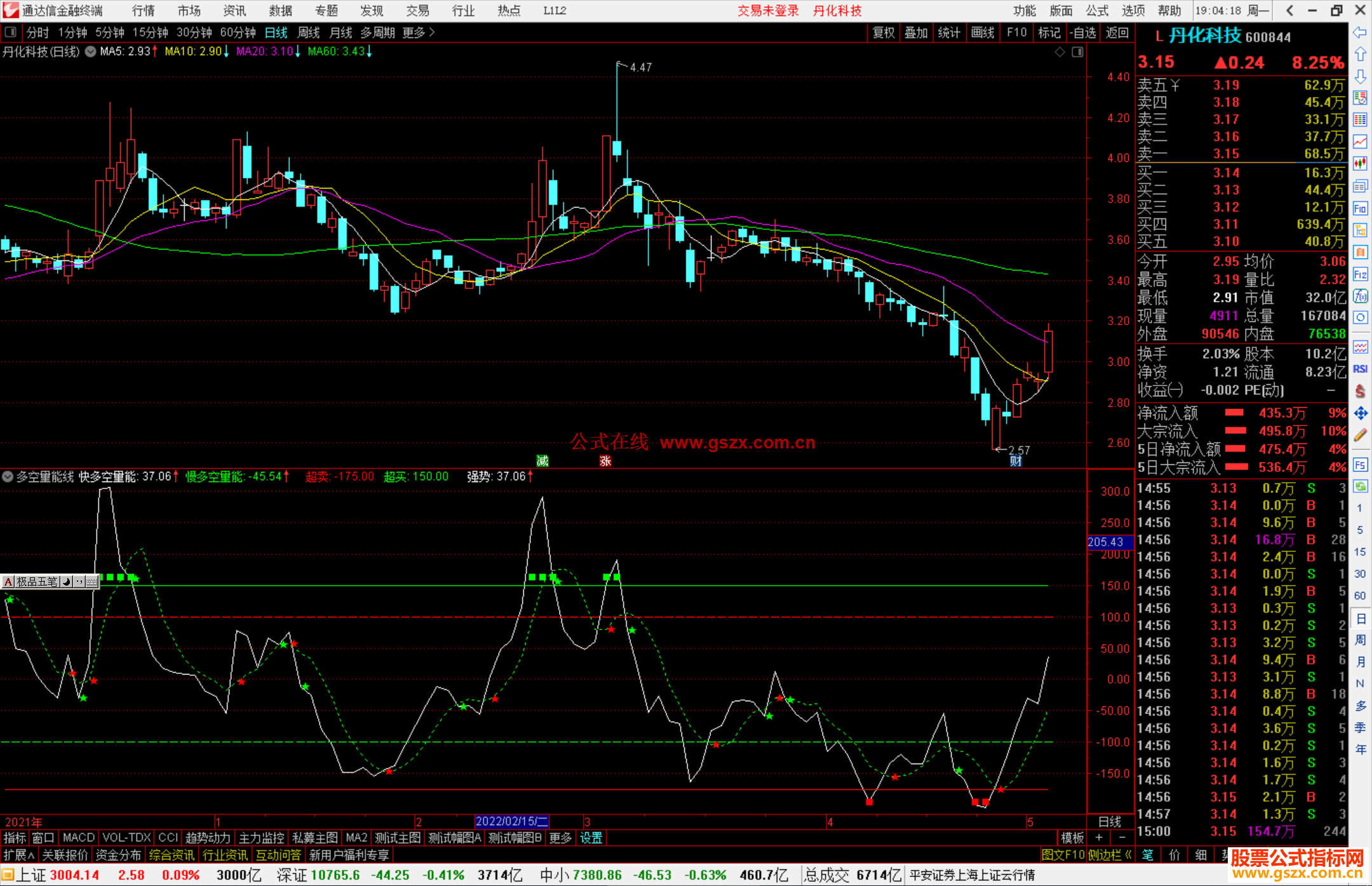Open 综合资讯 tab
Viewport: 1372px width, 886px height.
pyautogui.click(x=172, y=855)
